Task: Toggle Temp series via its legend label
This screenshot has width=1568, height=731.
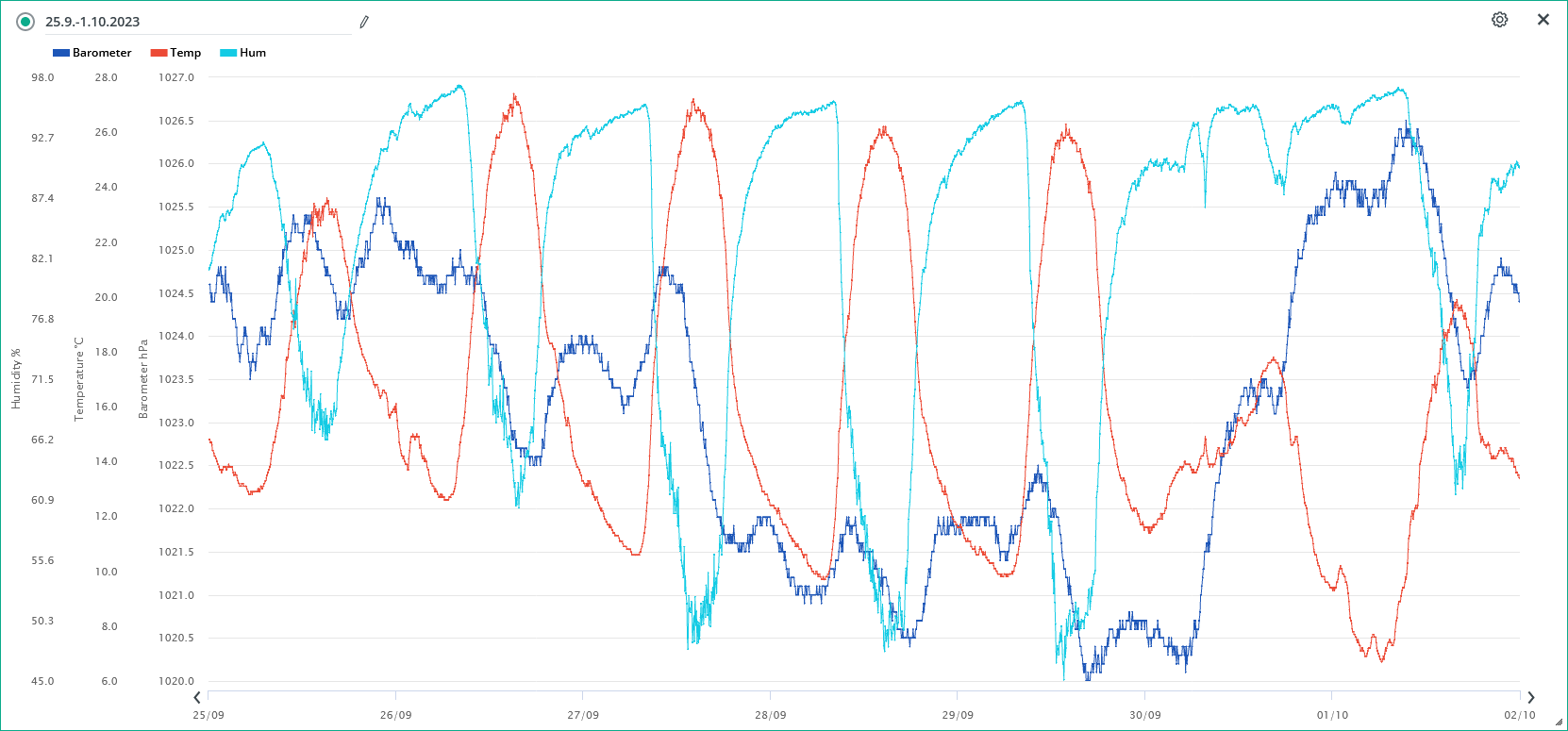Action: point(185,53)
